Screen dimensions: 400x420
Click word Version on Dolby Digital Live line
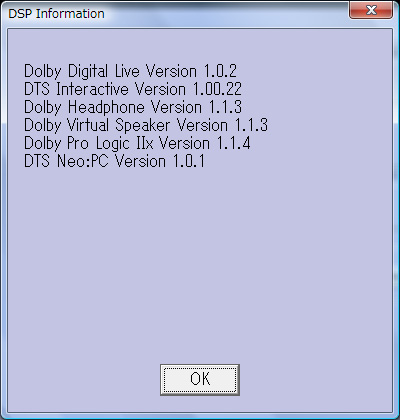(x=172, y=71)
